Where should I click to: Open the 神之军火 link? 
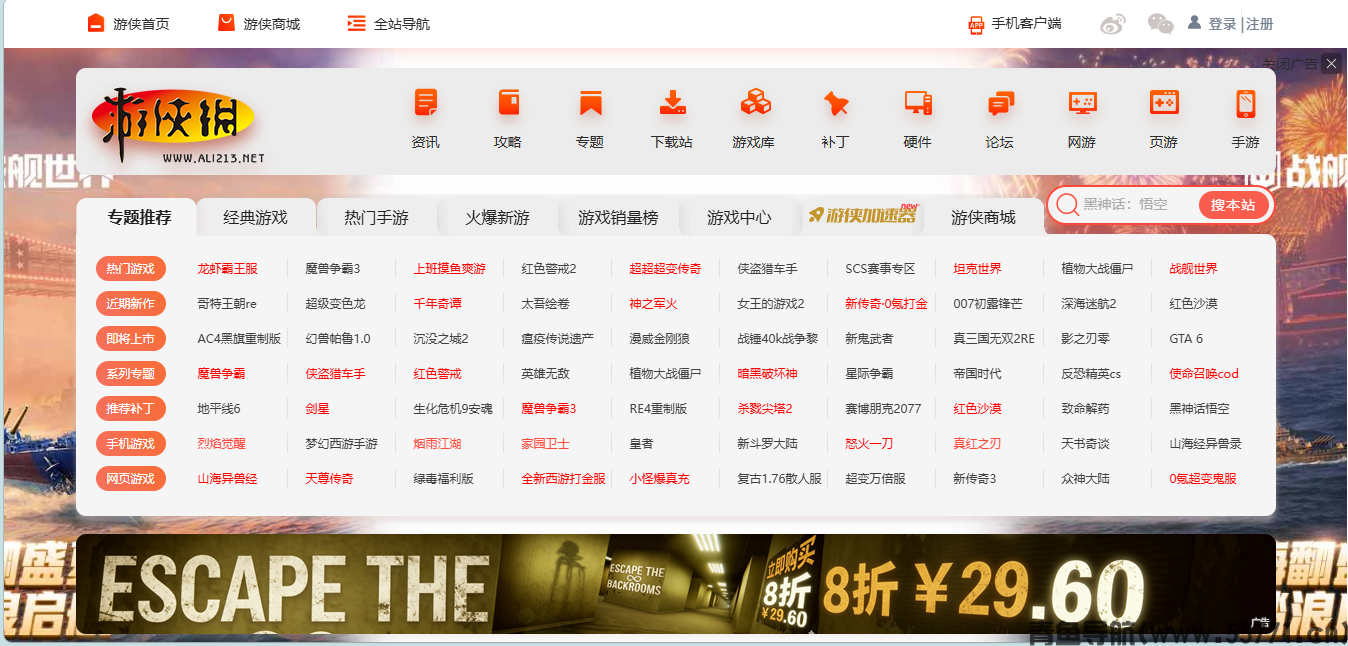[653, 304]
